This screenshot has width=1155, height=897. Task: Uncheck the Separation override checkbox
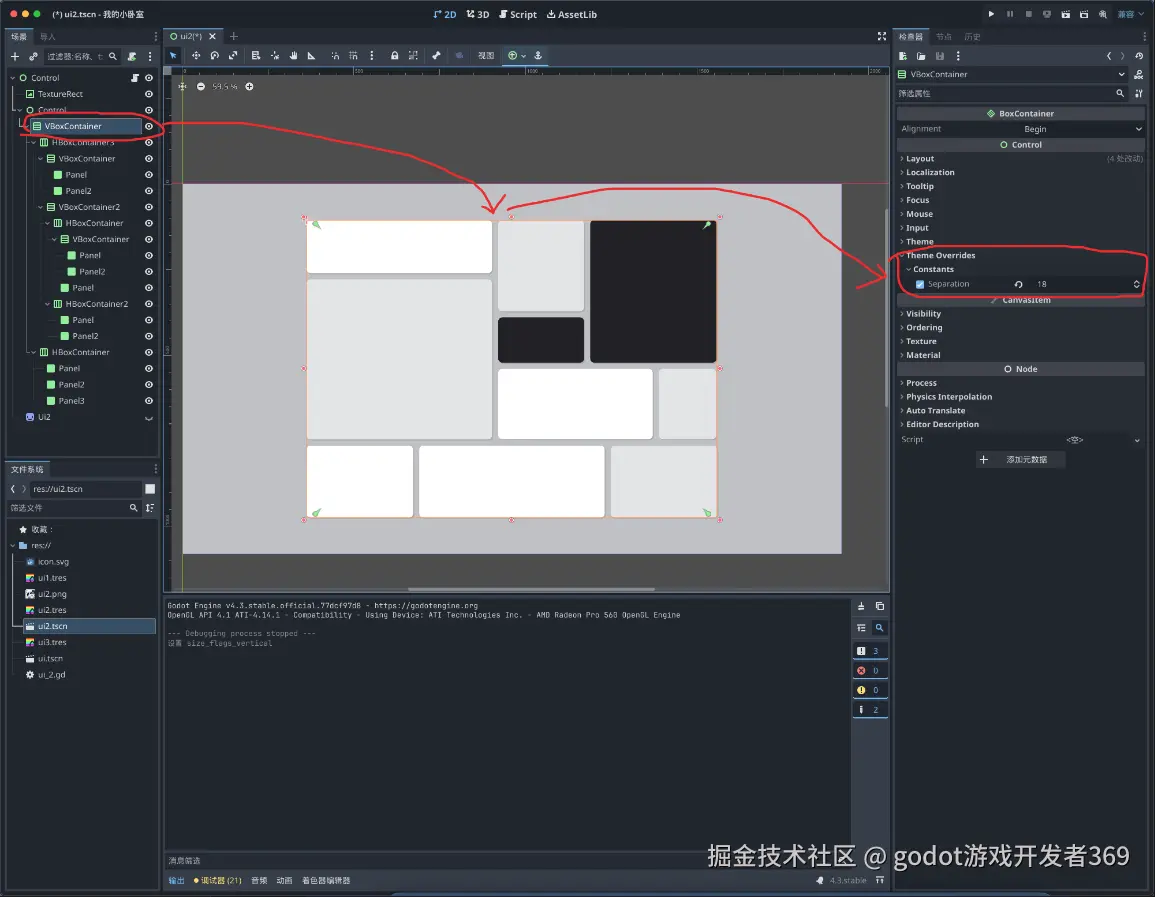point(920,284)
